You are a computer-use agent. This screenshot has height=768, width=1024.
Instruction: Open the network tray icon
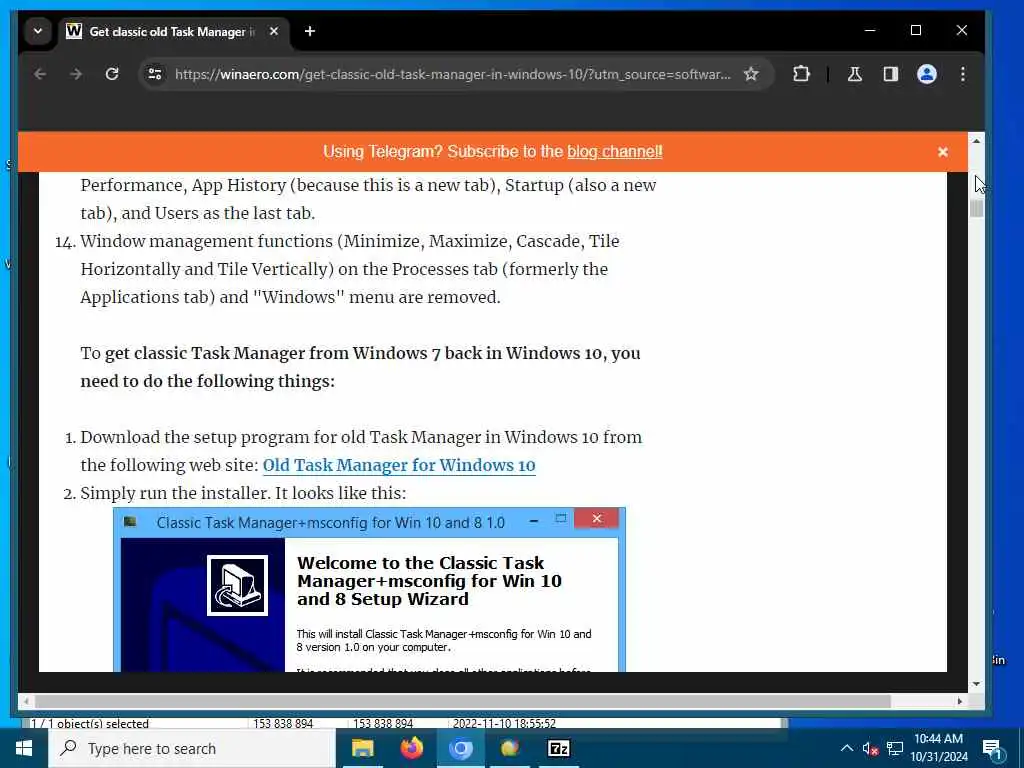895,748
